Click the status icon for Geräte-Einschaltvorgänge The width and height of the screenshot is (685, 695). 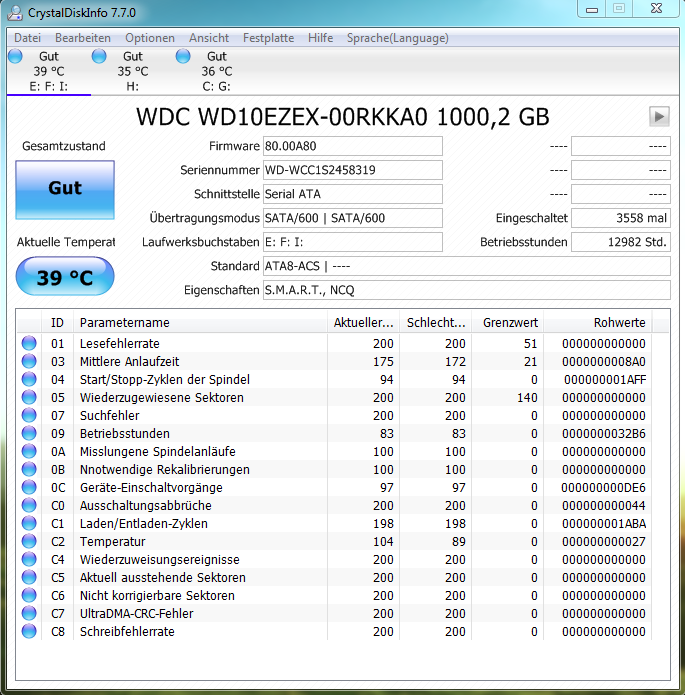(29, 488)
